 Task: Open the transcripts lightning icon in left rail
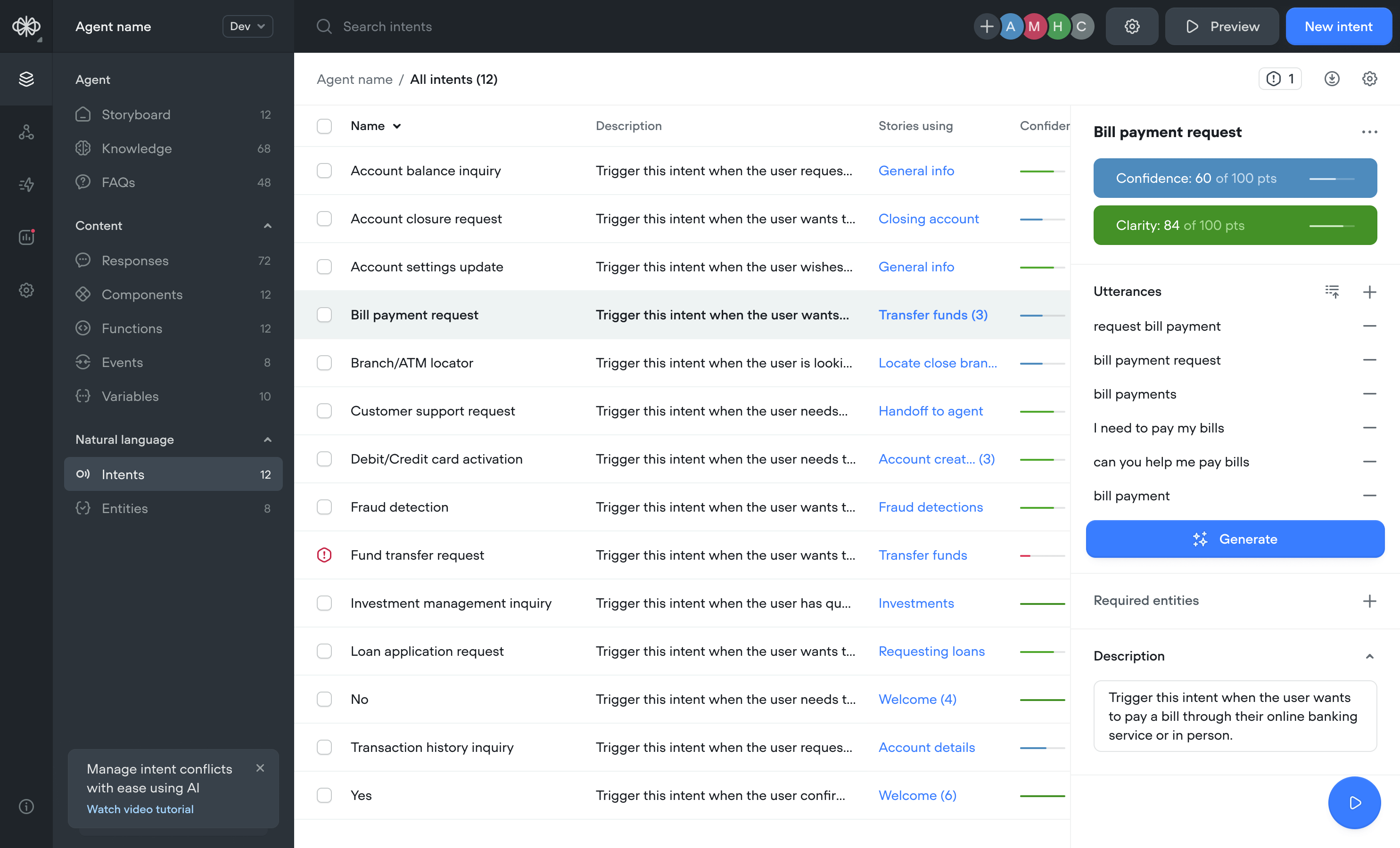[26, 185]
